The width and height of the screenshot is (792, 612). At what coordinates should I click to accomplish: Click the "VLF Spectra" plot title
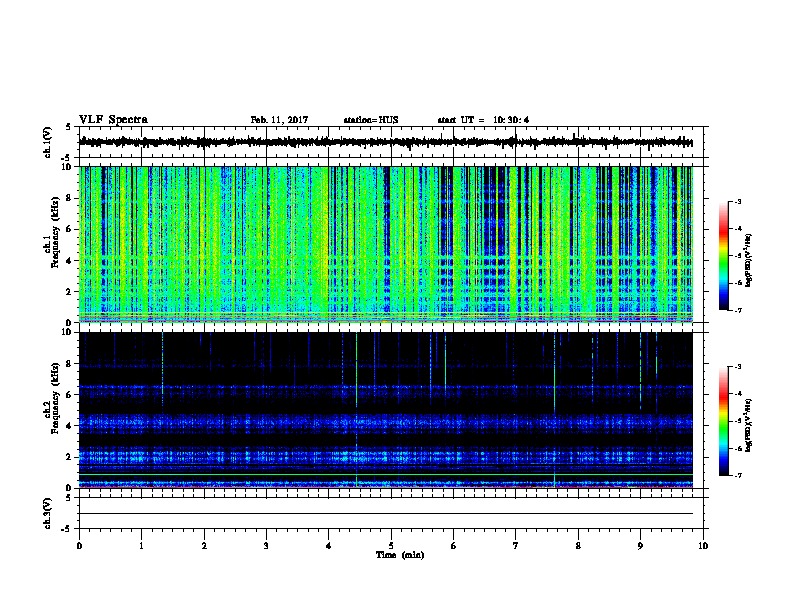tap(113, 120)
